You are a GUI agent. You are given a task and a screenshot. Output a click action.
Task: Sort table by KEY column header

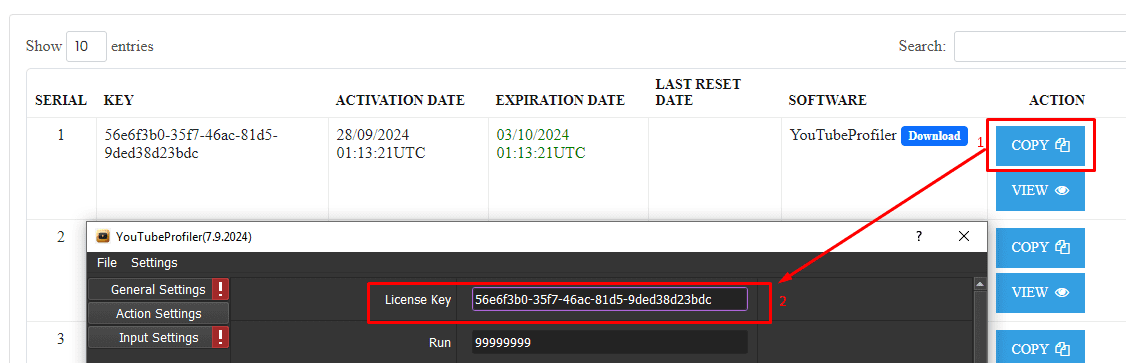[119, 101]
